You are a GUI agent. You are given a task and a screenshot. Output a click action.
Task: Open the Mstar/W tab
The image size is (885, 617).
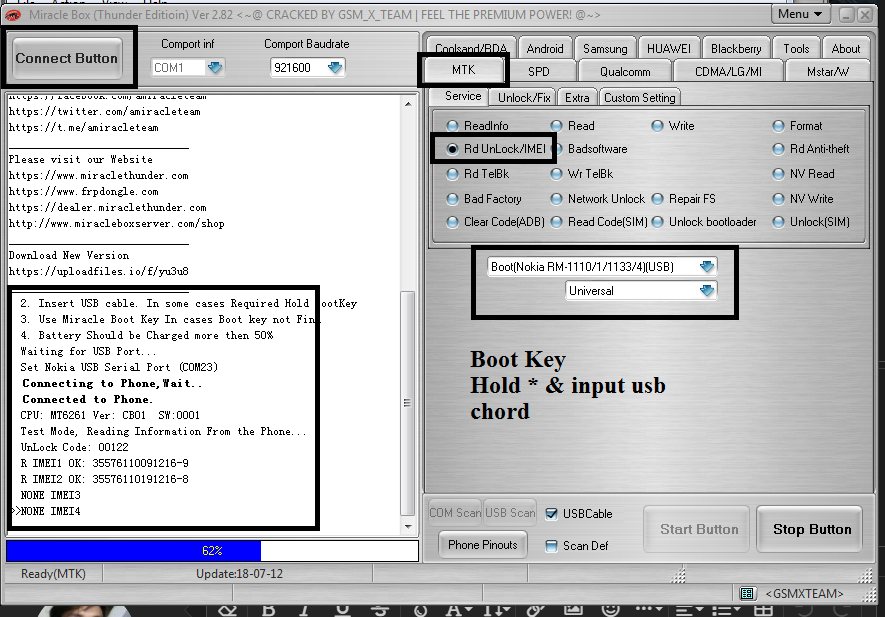[x=827, y=72]
